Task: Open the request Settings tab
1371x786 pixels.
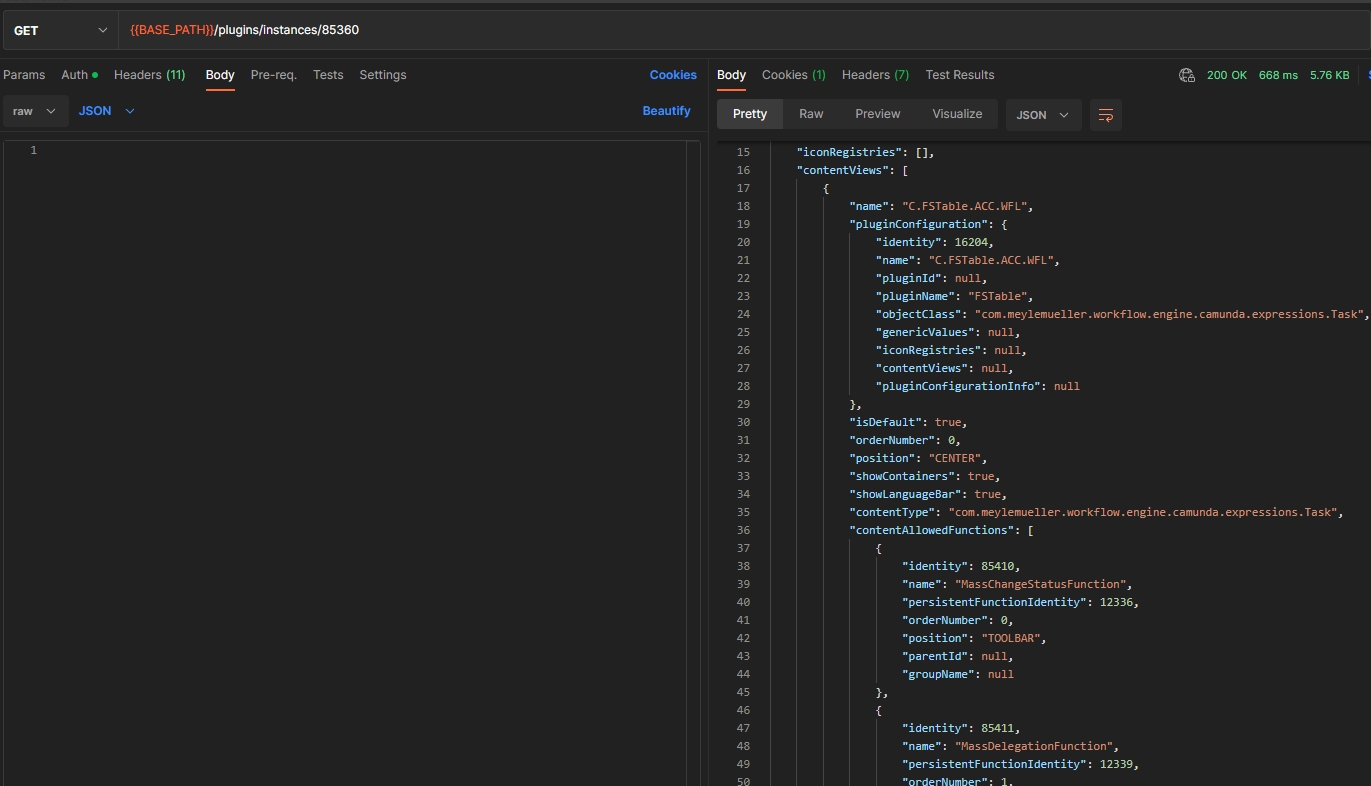Action: pos(383,75)
